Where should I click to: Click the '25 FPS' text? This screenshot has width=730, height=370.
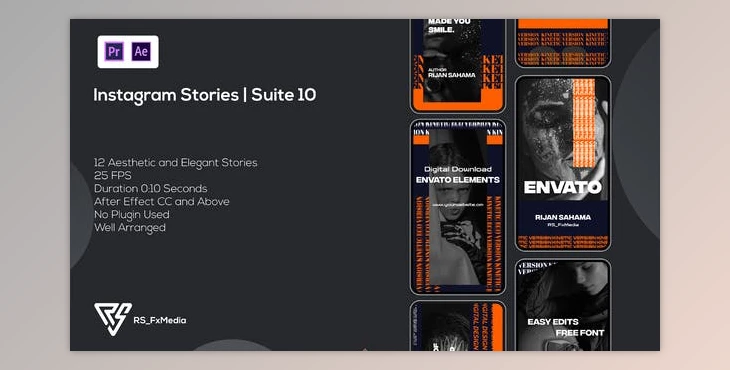(113, 176)
